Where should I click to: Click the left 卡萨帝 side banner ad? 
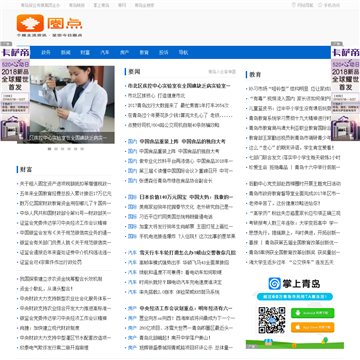point(15,92)
